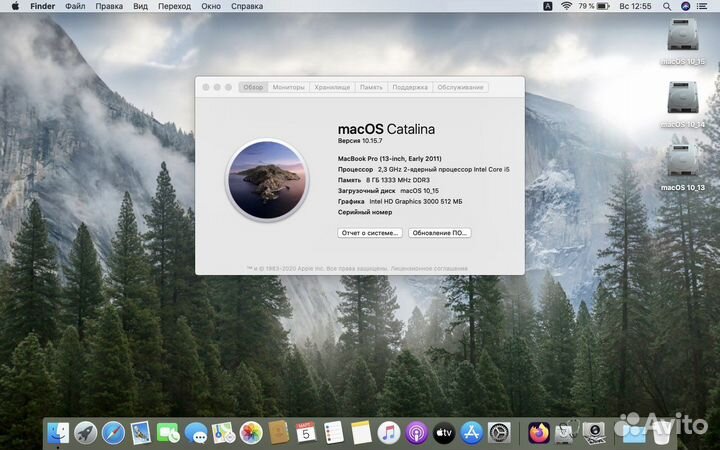This screenshot has width=720, height=450.
Task: Open the Переход menu
Action: pos(174,6)
